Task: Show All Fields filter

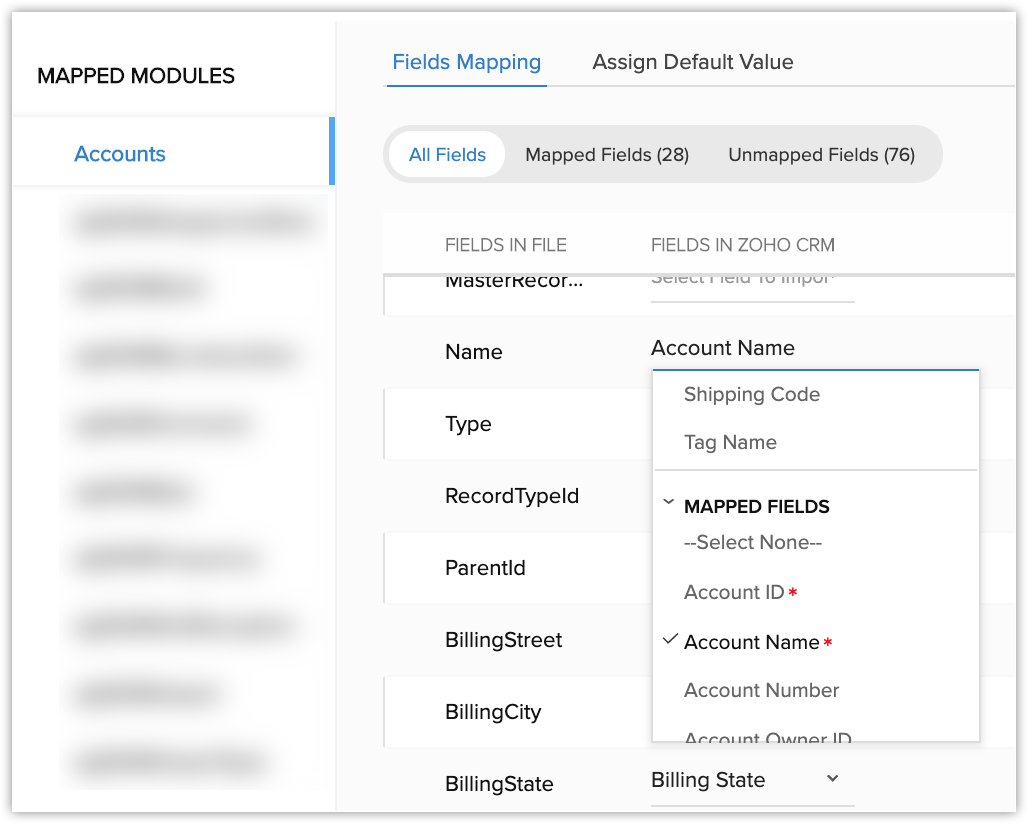Action: [x=447, y=155]
